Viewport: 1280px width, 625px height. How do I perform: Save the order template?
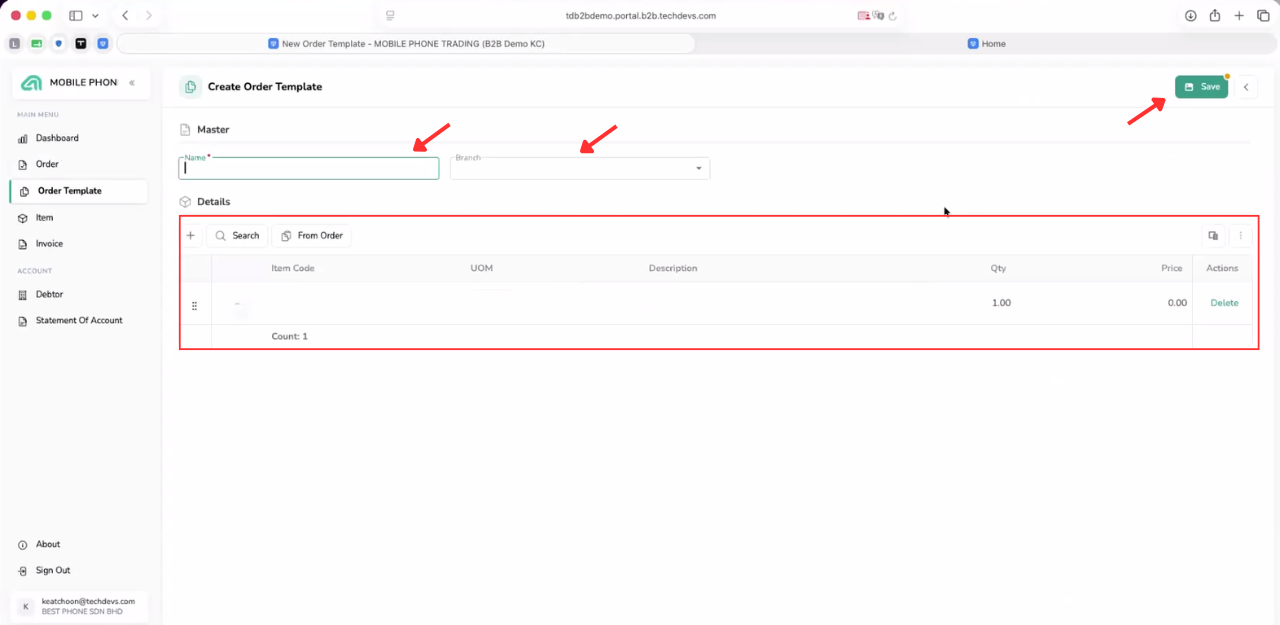tap(1201, 87)
